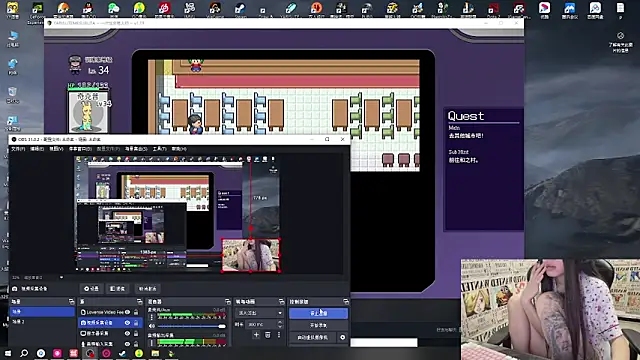Click the Quest panel in game window
This screenshot has height=360, width=640.
(x=484, y=169)
